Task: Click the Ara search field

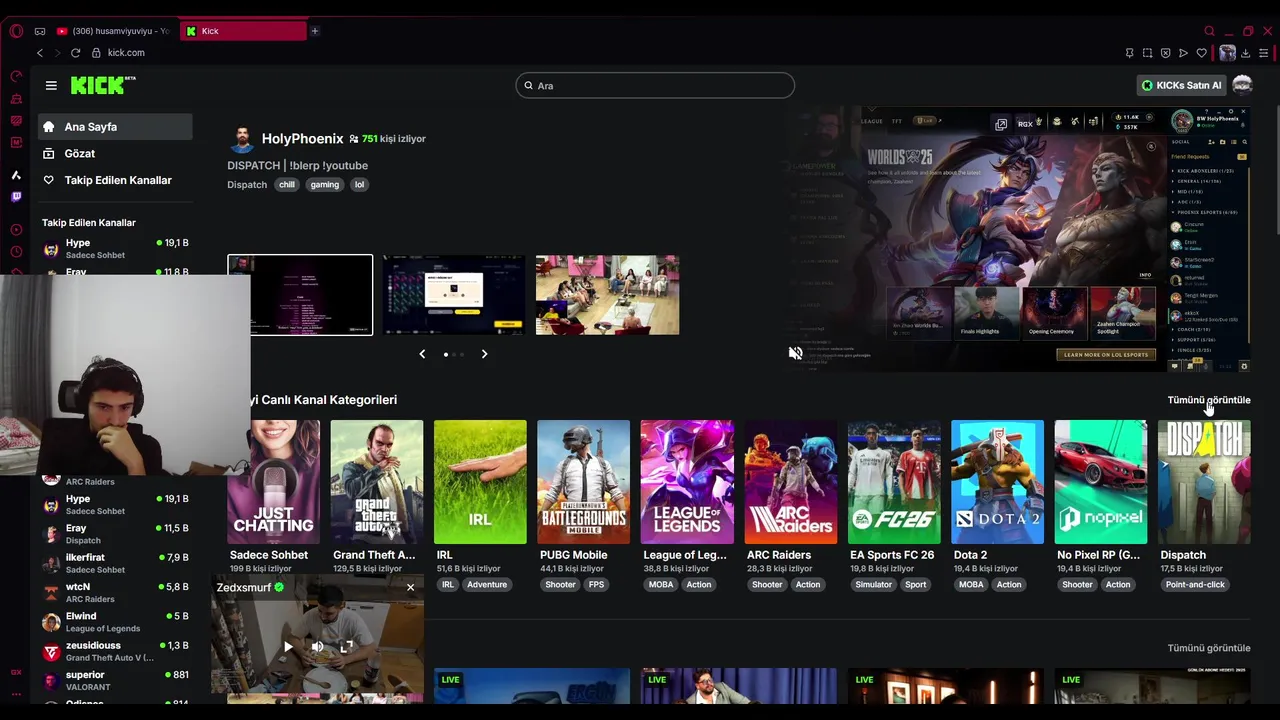Action: (655, 85)
